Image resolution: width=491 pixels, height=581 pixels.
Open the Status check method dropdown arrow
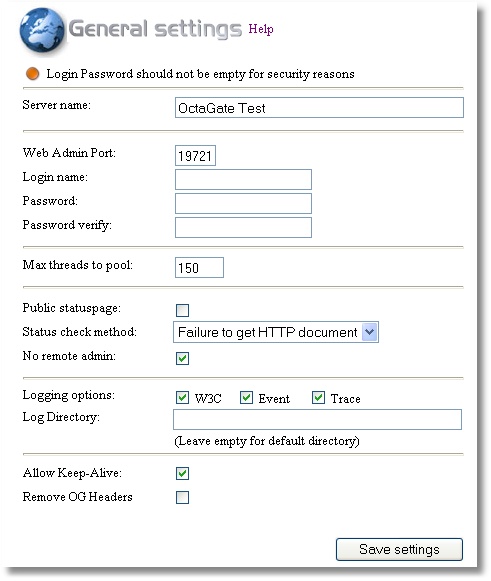pos(369,332)
